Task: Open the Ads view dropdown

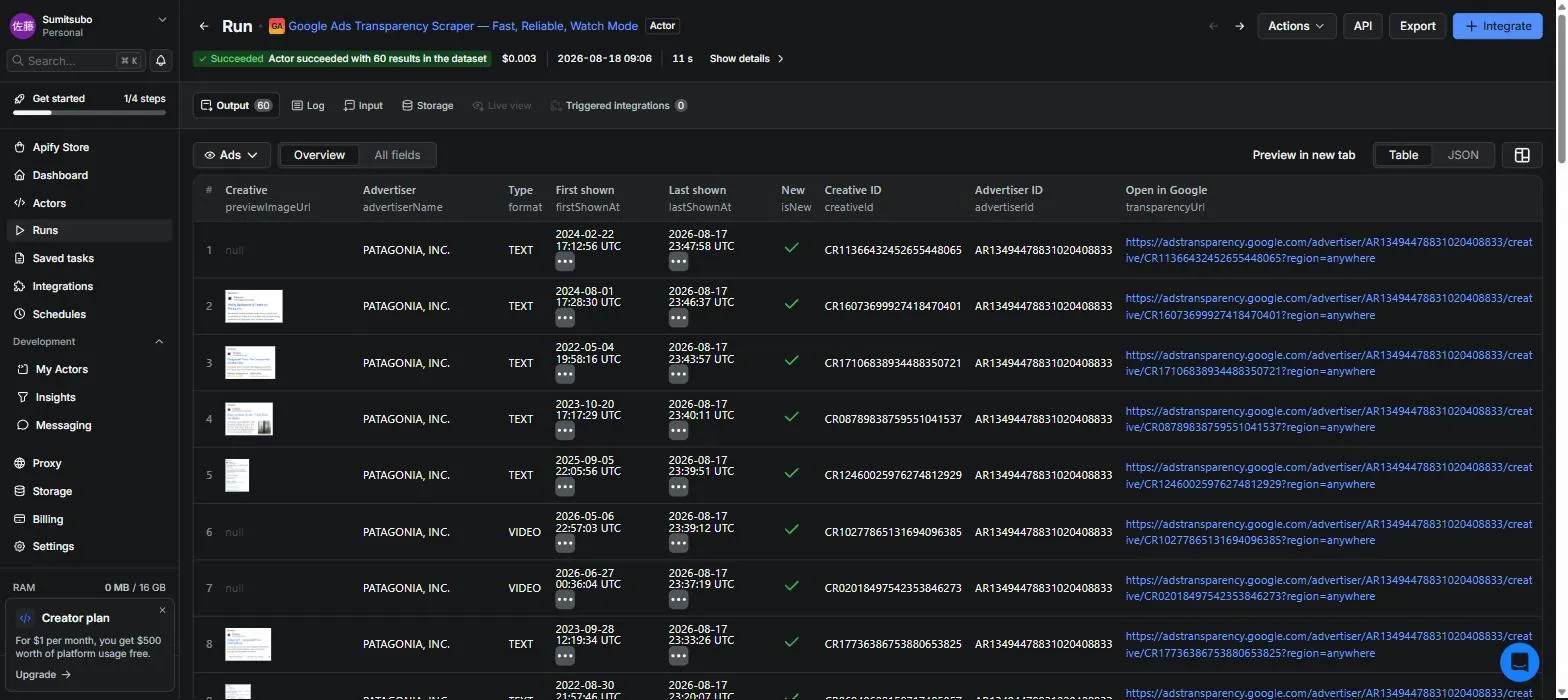Action: click(231, 155)
